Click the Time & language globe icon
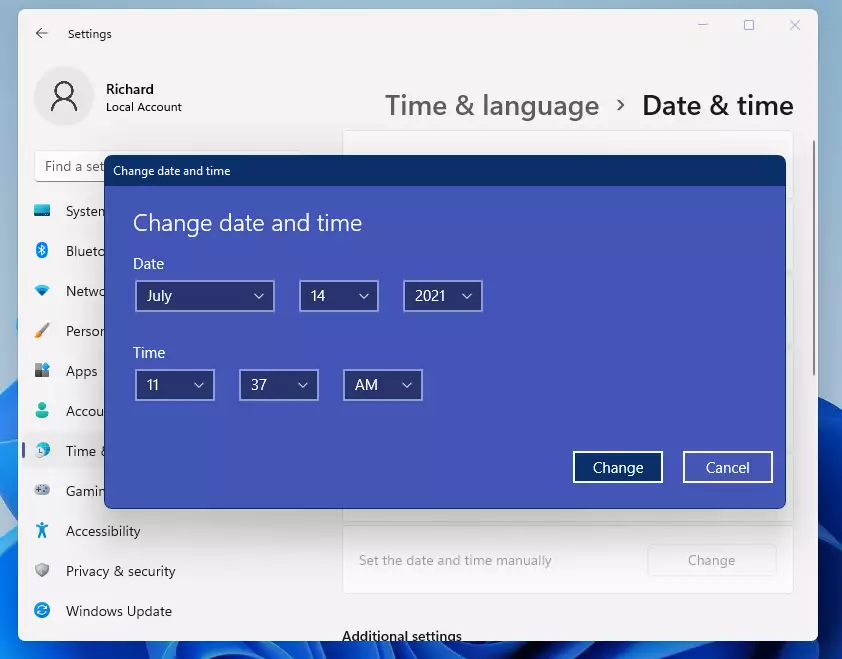 coord(42,450)
